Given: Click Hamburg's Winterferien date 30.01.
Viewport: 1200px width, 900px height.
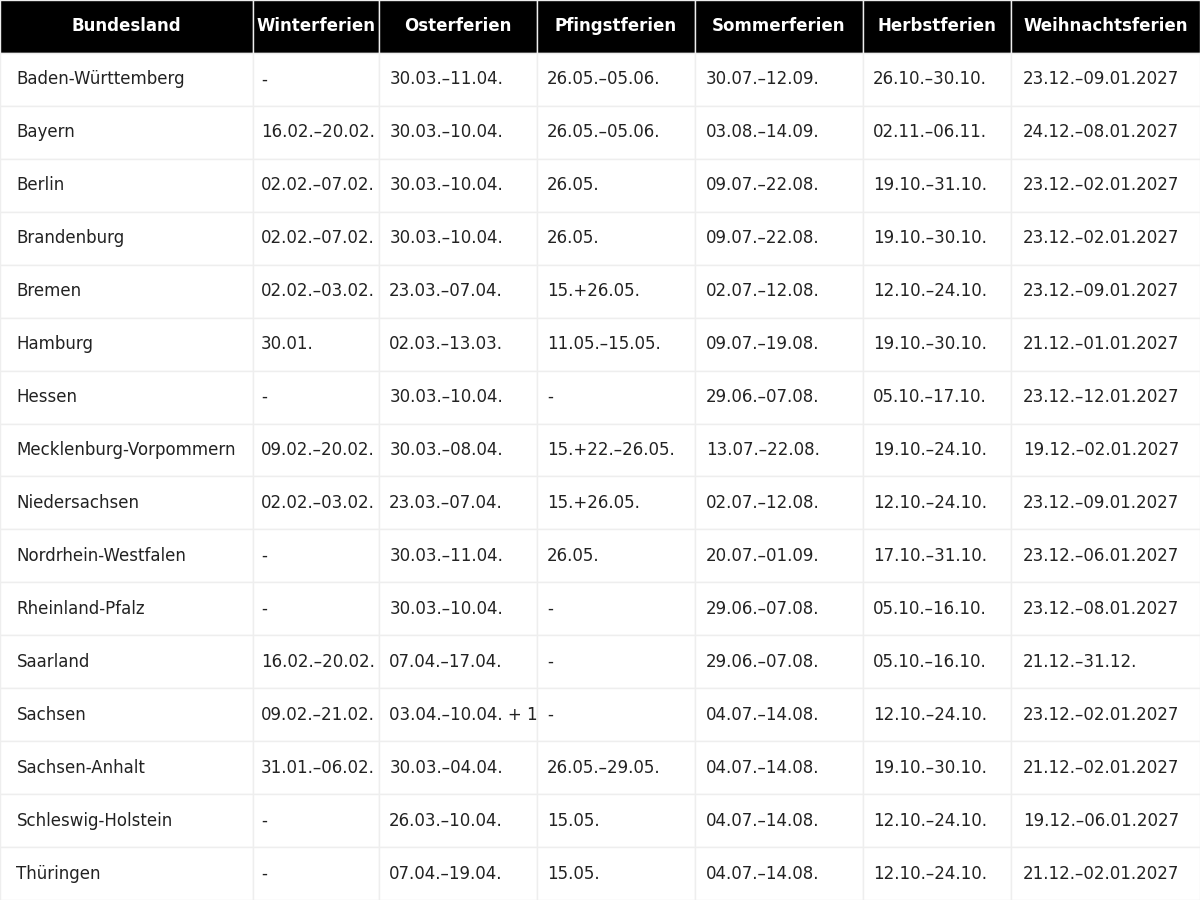Looking at the screenshot, I should point(287,344).
